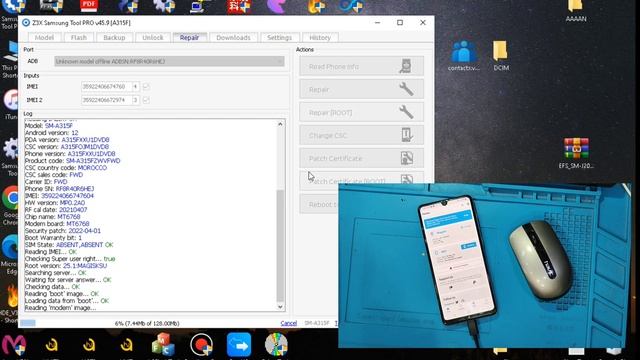Click the "Reading 'modem' image..." log line
Image resolution: width=640 pixels, height=360 pixels.
[x=60, y=308]
